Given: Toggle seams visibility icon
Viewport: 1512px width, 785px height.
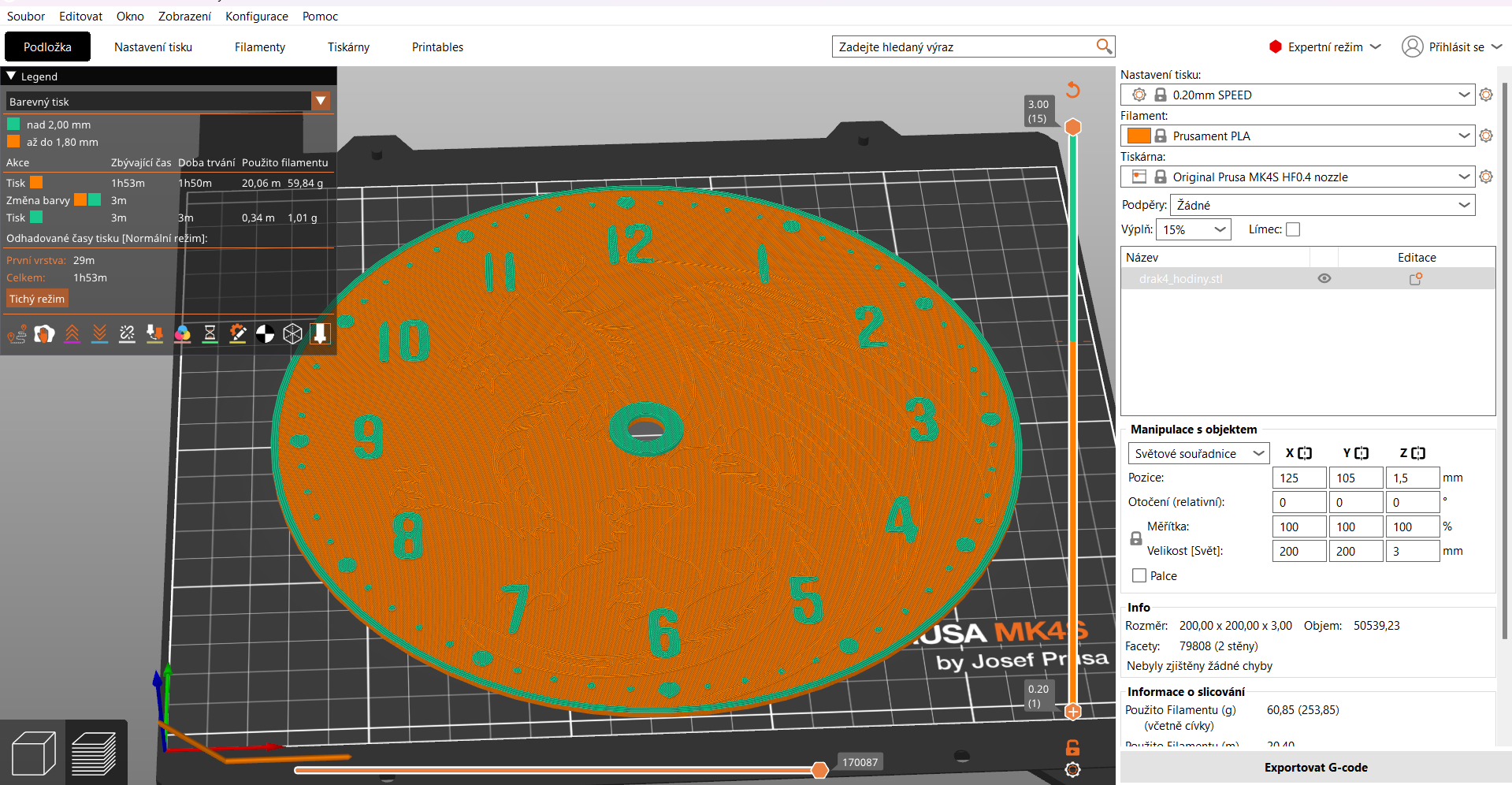Looking at the screenshot, I should (127, 334).
